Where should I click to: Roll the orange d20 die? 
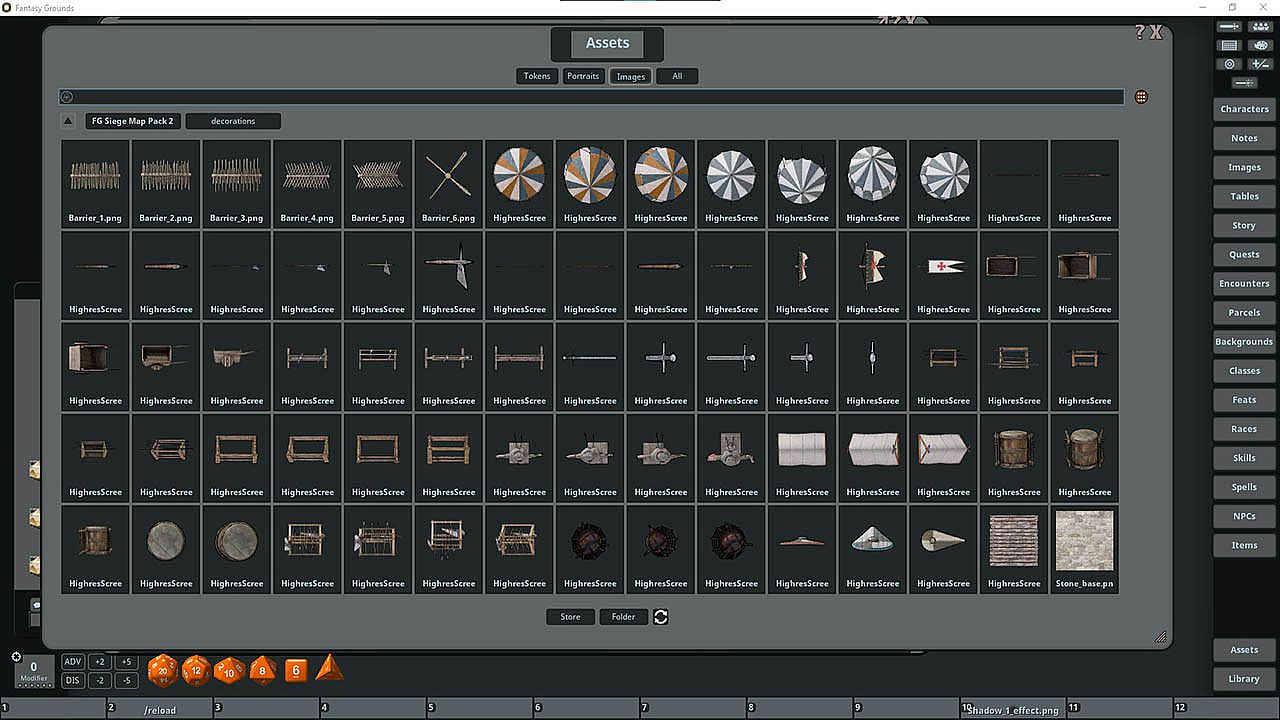pyautogui.click(x=163, y=670)
